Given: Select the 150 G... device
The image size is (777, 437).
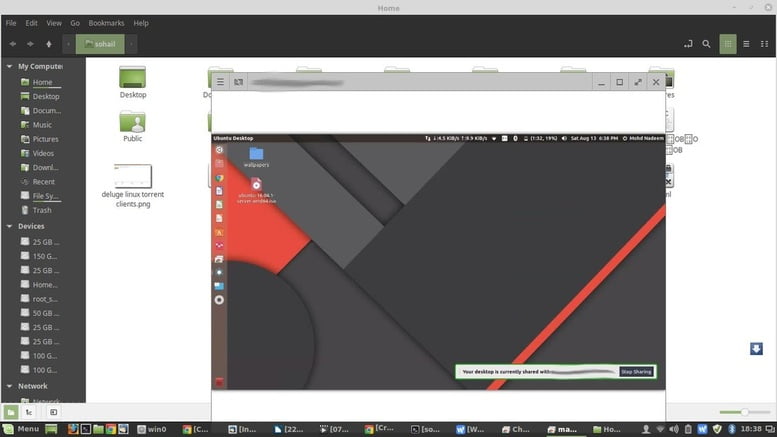Looking at the screenshot, I should 43,257.
